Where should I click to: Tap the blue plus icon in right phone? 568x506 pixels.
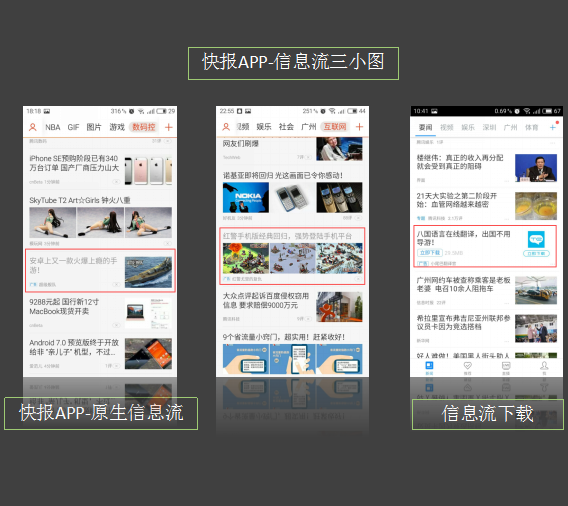point(553,127)
